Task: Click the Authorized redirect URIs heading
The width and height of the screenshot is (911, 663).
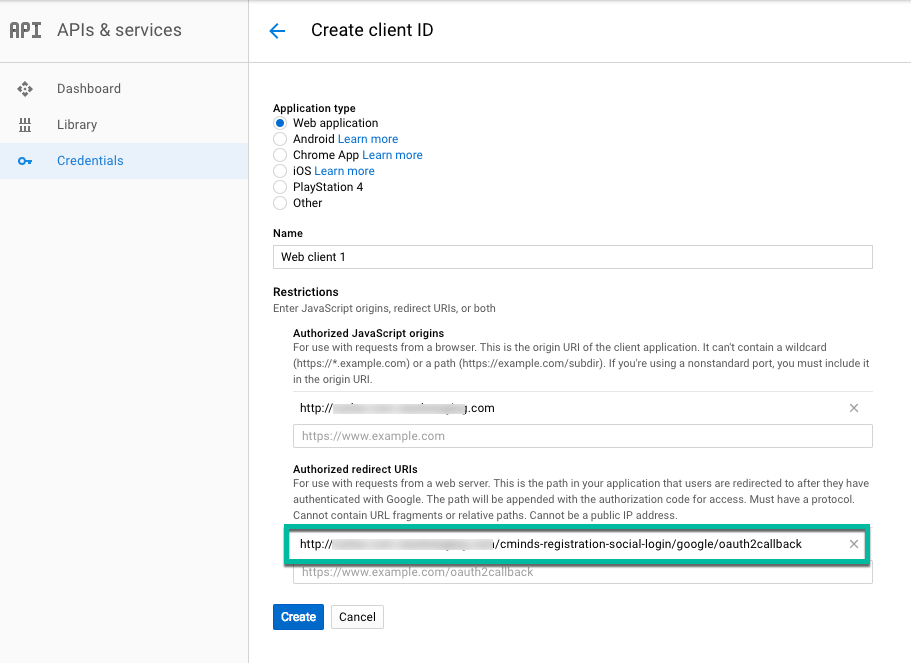Action: [x=355, y=469]
